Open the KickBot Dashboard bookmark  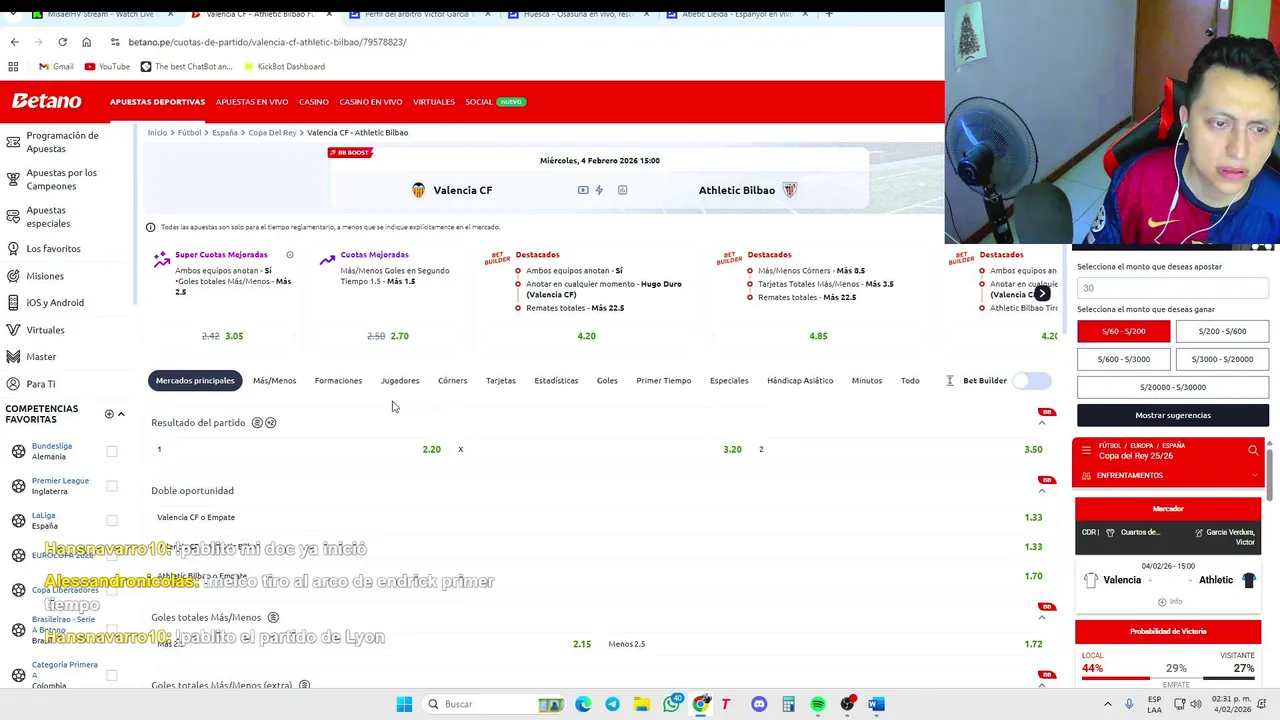(283, 66)
